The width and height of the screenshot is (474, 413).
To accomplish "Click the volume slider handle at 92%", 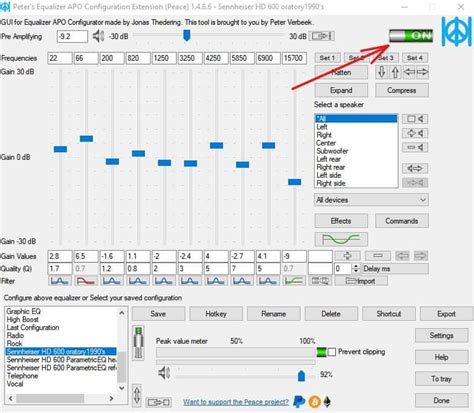I will tap(301, 375).
